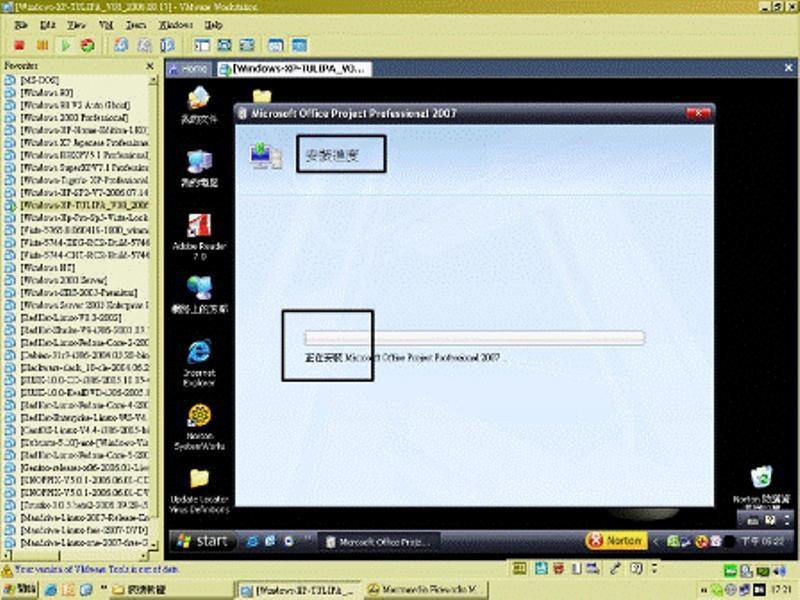This screenshot has width=800, height=600.
Task: Click the host taskbar Start button
Action: (19, 590)
